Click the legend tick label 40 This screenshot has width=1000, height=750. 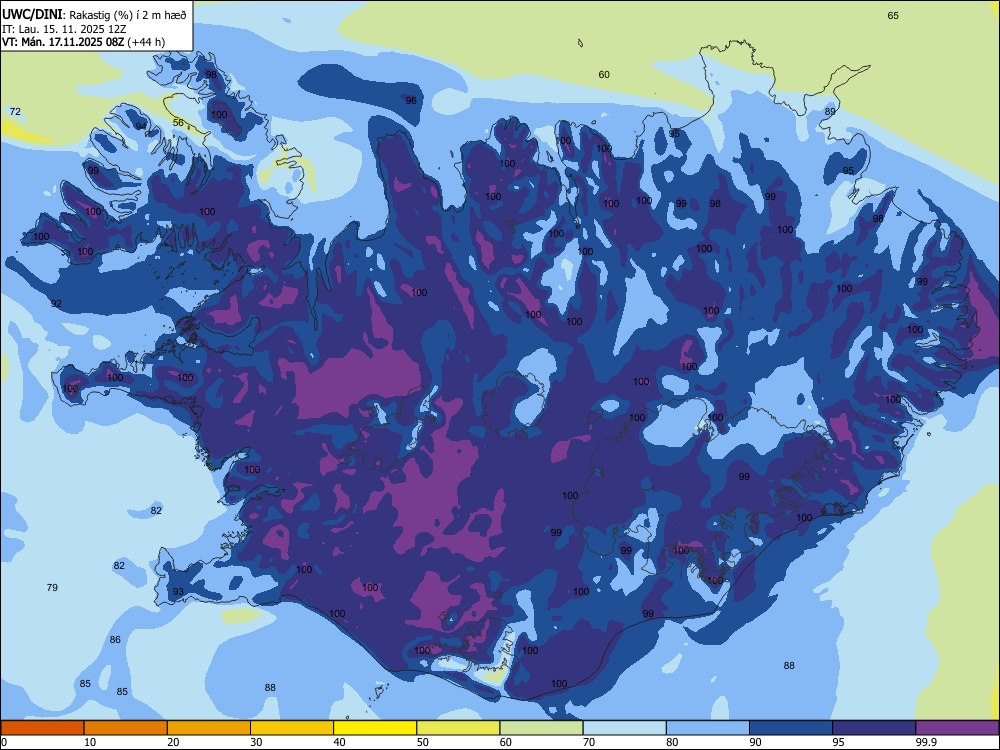click(x=339, y=742)
